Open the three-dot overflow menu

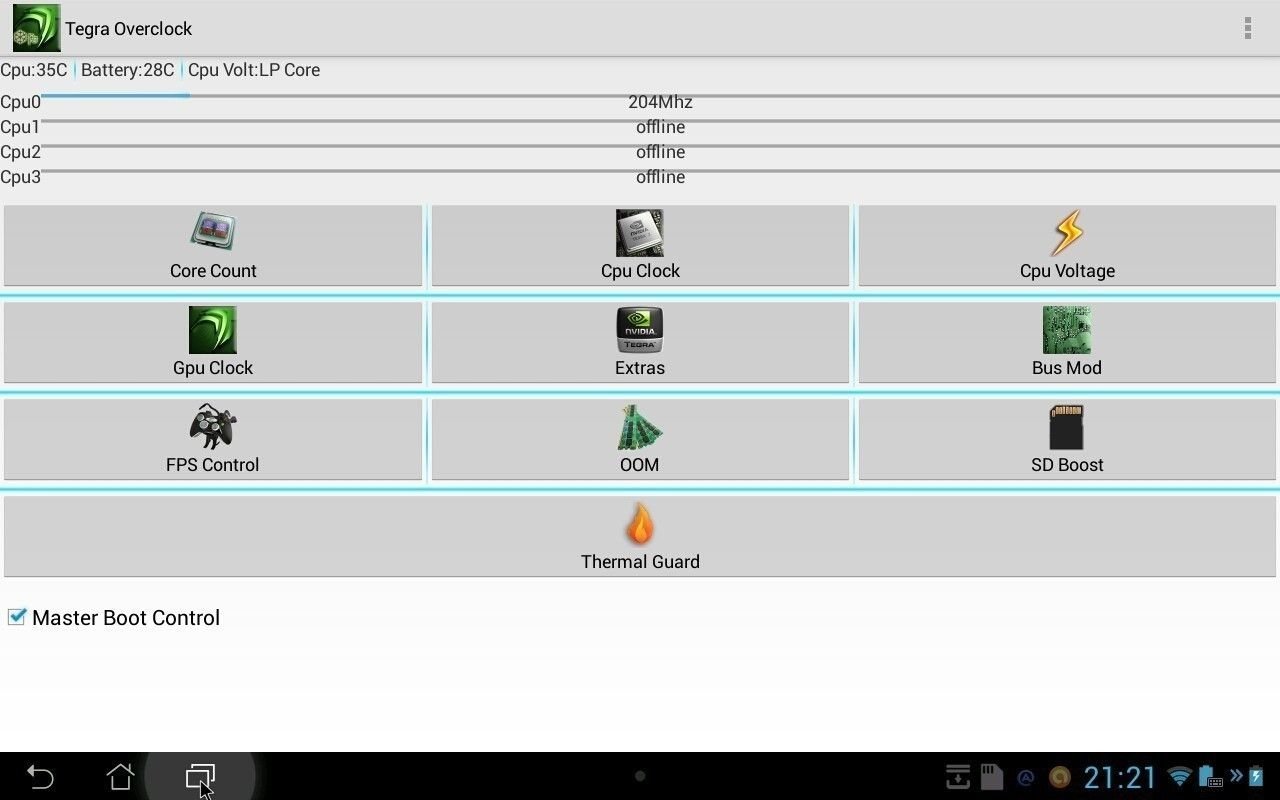[x=1248, y=28]
